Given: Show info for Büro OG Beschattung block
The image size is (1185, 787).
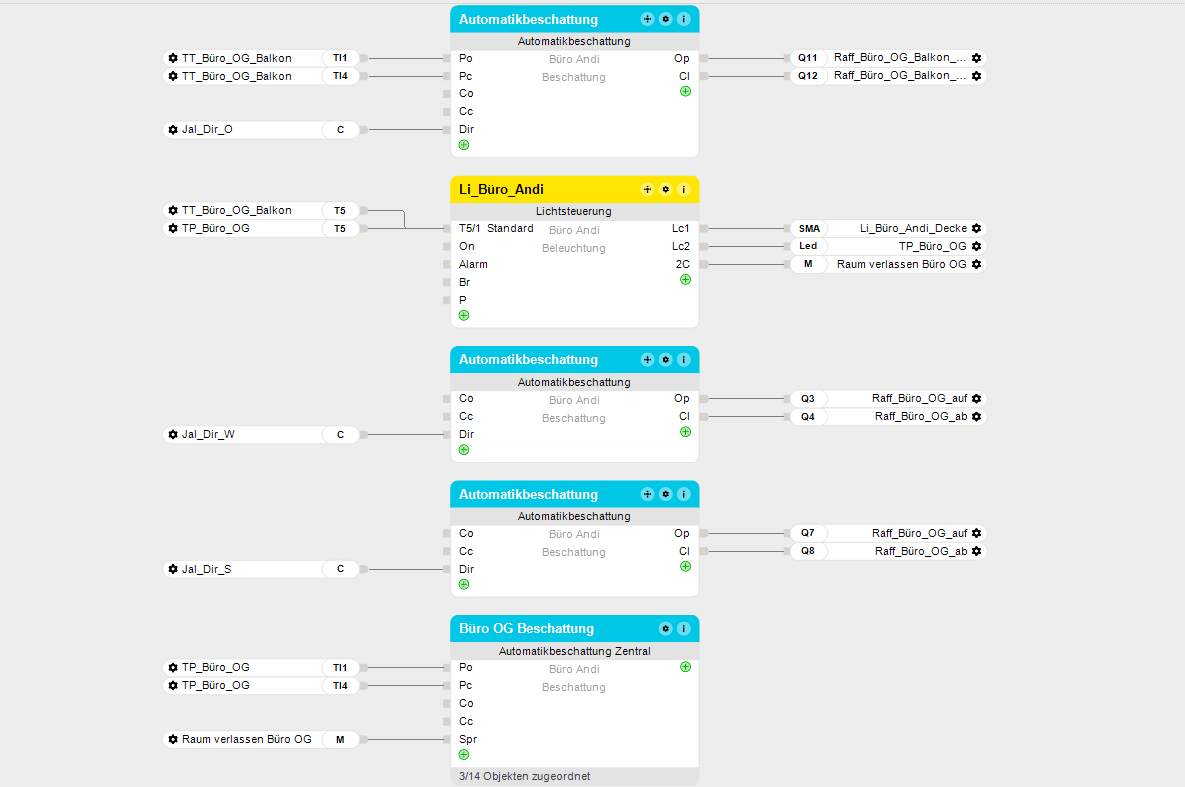Looking at the screenshot, I should (x=684, y=629).
